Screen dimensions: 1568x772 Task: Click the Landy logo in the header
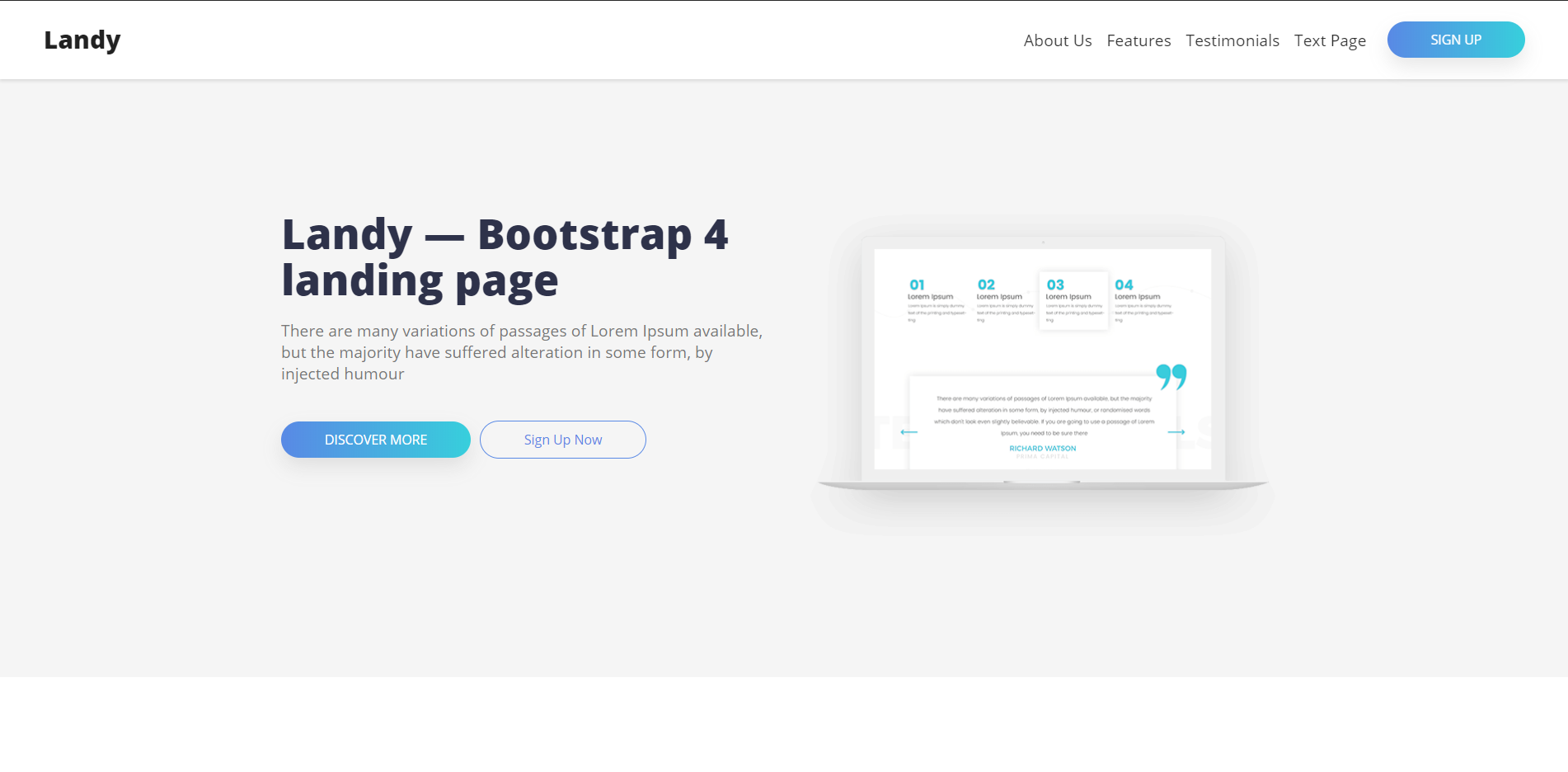point(82,40)
